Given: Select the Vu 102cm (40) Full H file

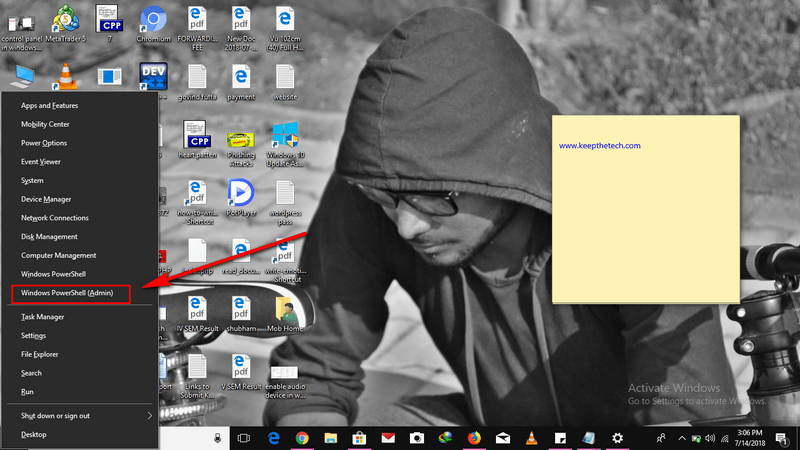Looking at the screenshot, I should [285, 28].
